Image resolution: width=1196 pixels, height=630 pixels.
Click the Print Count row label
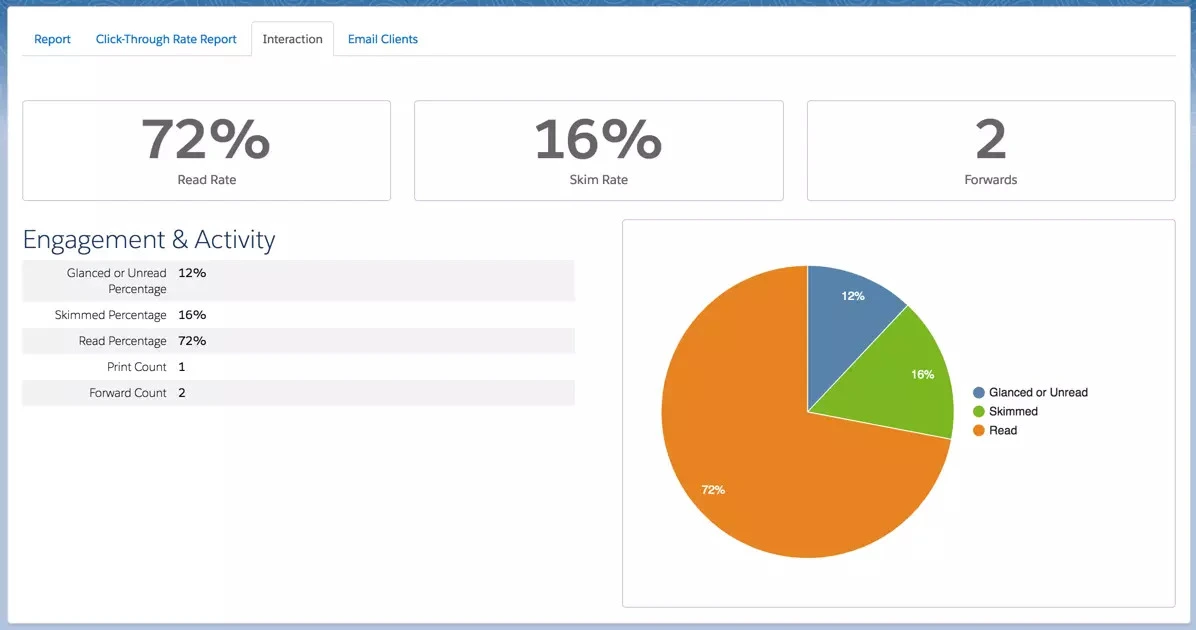coord(136,367)
